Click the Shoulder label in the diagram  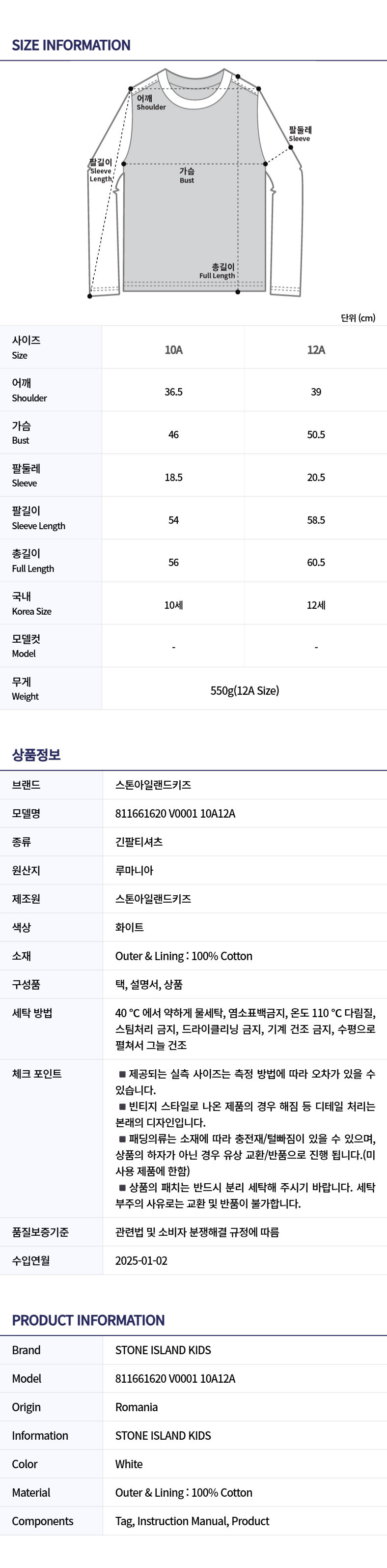click(150, 103)
